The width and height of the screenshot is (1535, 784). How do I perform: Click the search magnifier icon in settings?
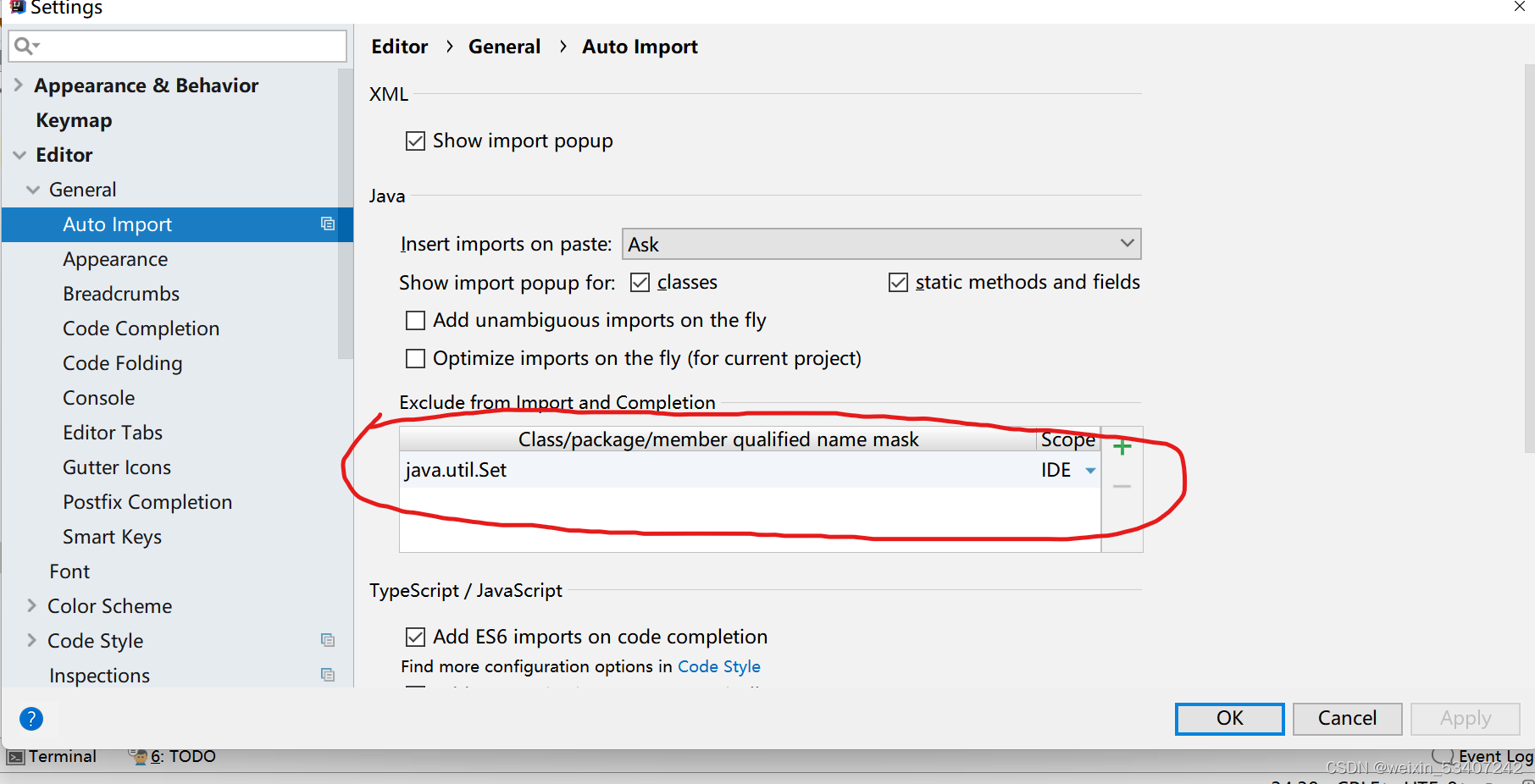26,46
